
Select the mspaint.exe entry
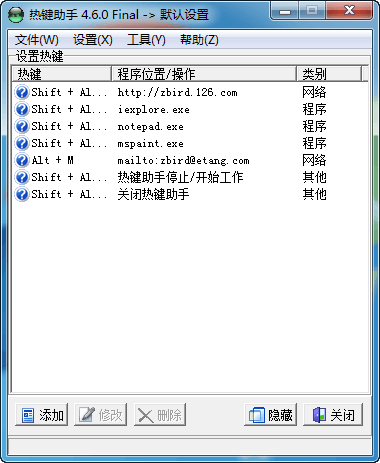pyautogui.click(x=150, y=143)
